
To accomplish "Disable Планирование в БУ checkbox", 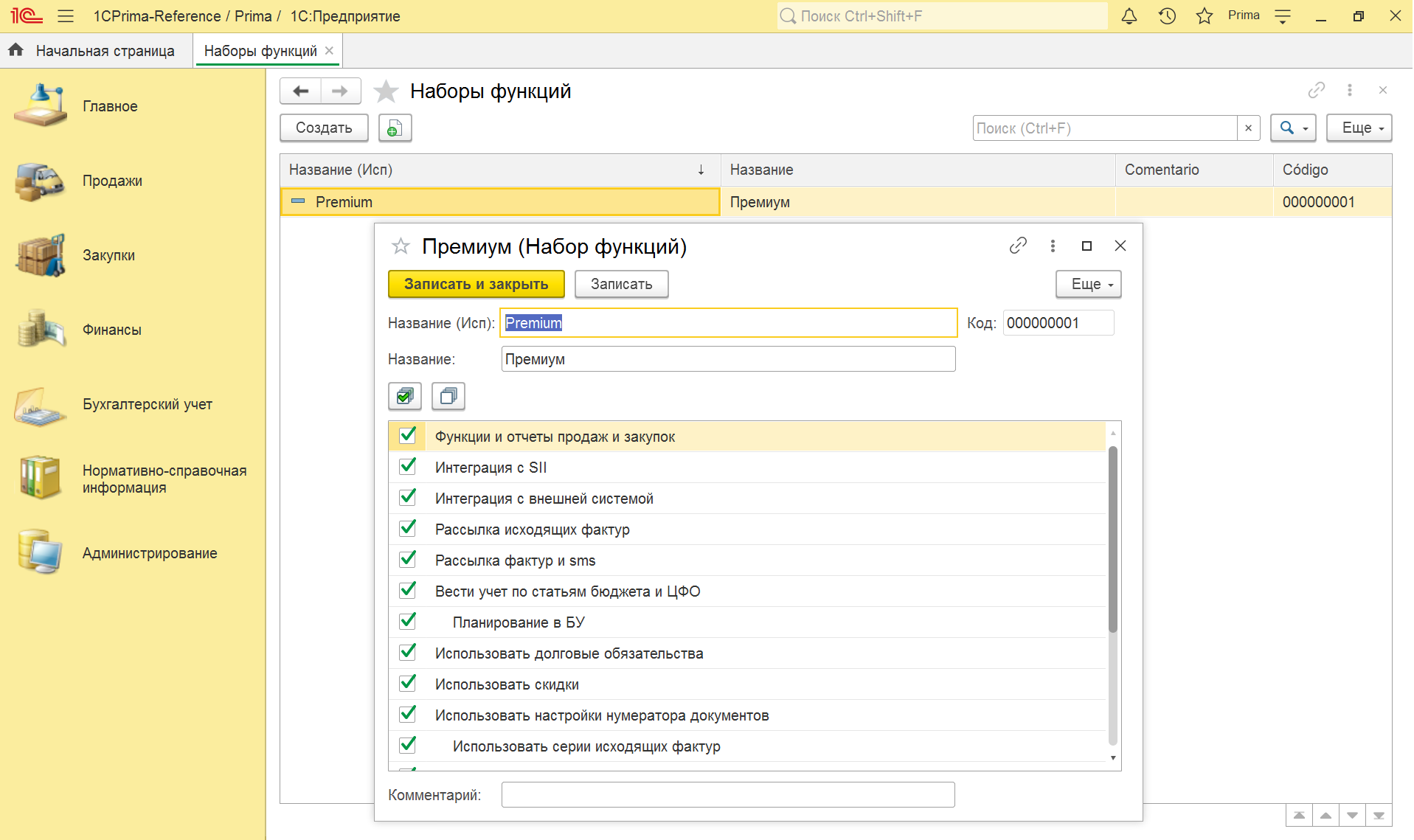I will (x=407, y=622).
